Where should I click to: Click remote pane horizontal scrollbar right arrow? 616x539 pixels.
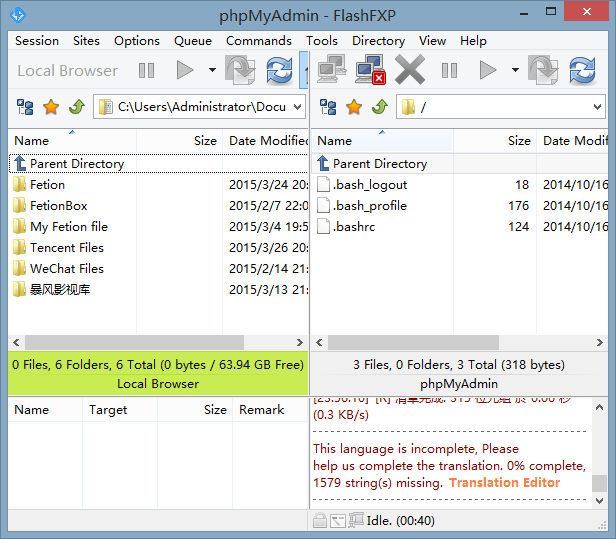click(600, 343)
